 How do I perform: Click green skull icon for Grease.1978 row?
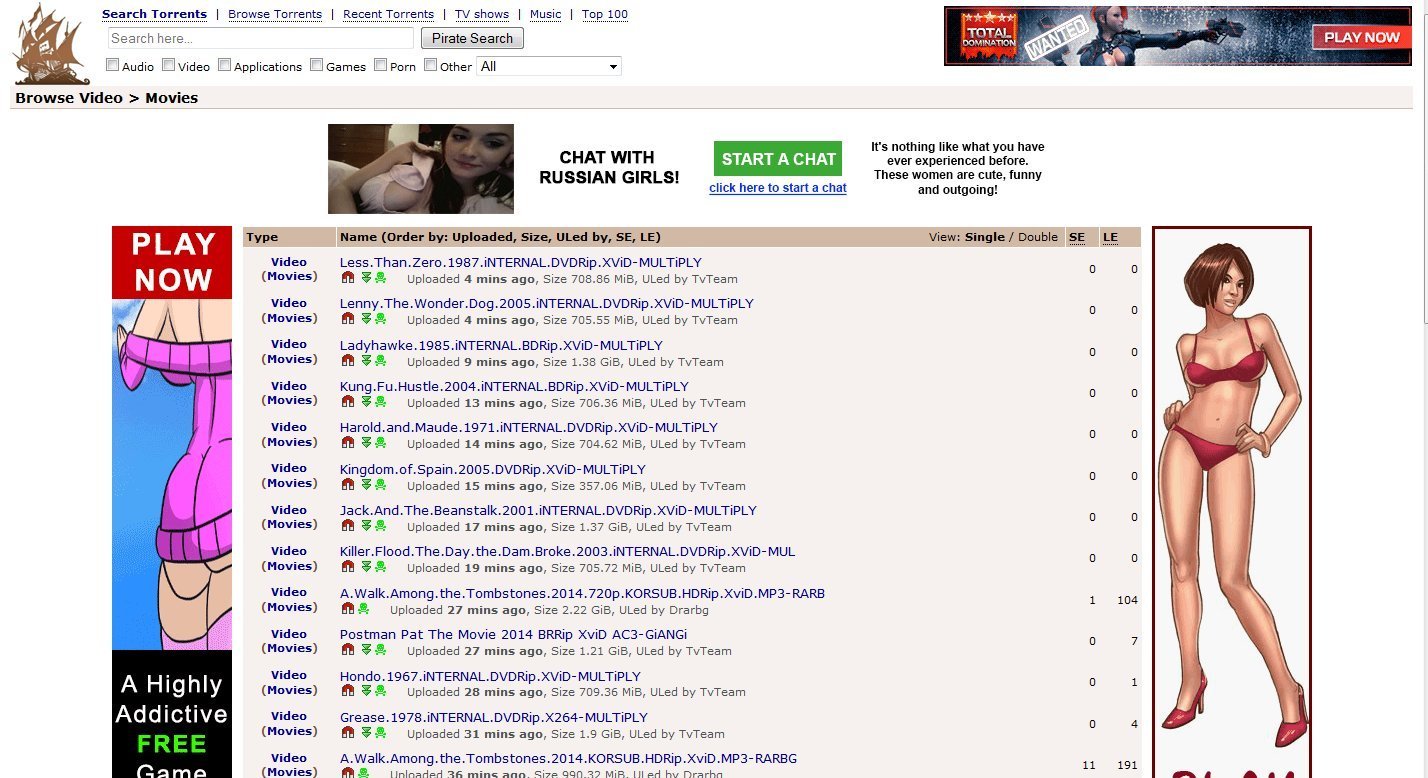click(x=380, y=733)
